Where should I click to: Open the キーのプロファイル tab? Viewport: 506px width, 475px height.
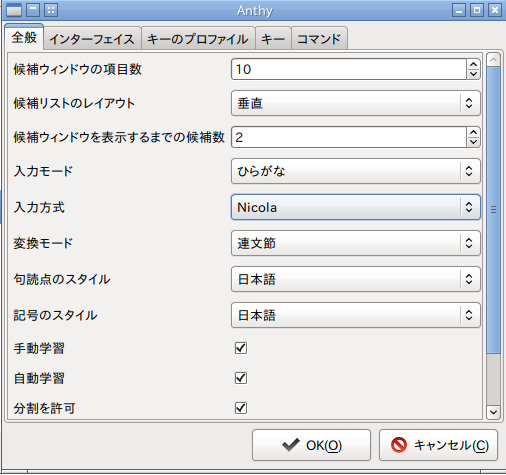[198, 39]
